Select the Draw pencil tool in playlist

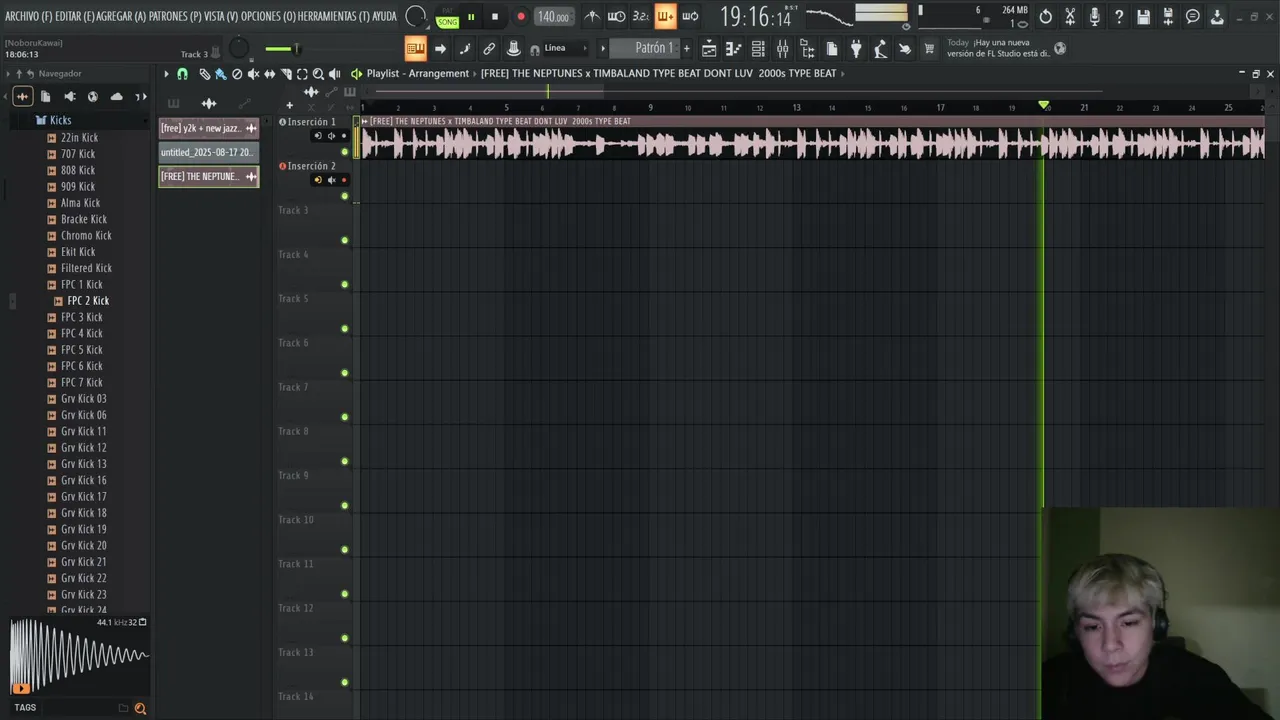point(204,74)
